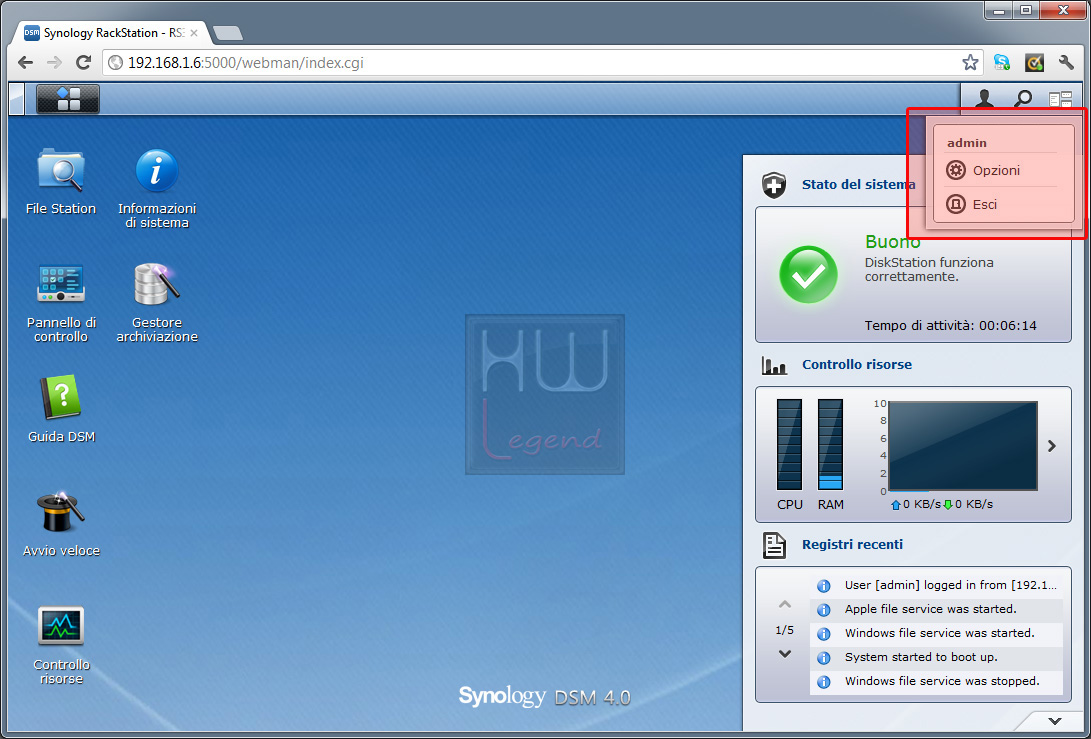Click info icon beside 'System started to boot up.'
Image resolution: width=1091 pixels, height=739 pixels.
coord(824,658)
